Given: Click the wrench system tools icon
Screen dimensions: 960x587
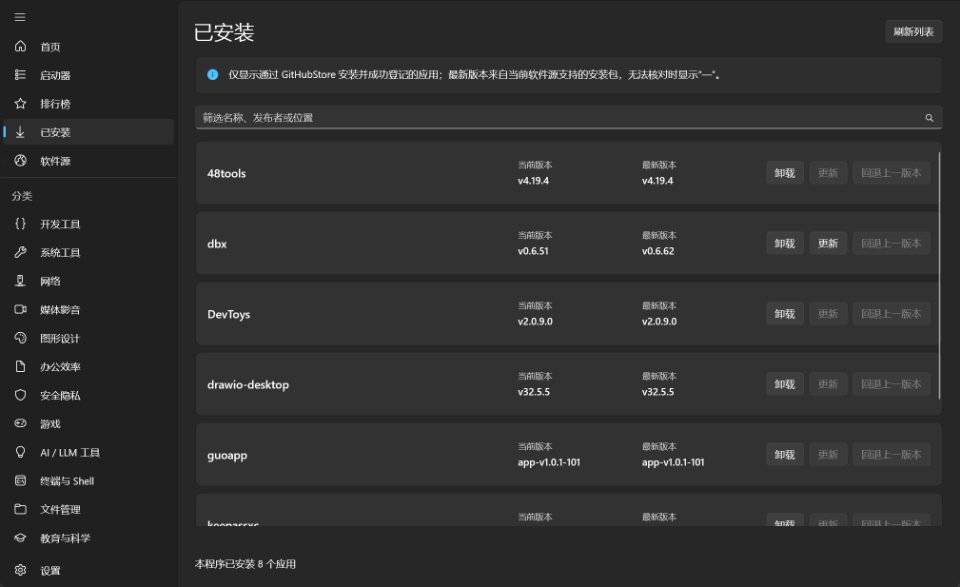Looking at the screenshot, I should pos(20,252).
